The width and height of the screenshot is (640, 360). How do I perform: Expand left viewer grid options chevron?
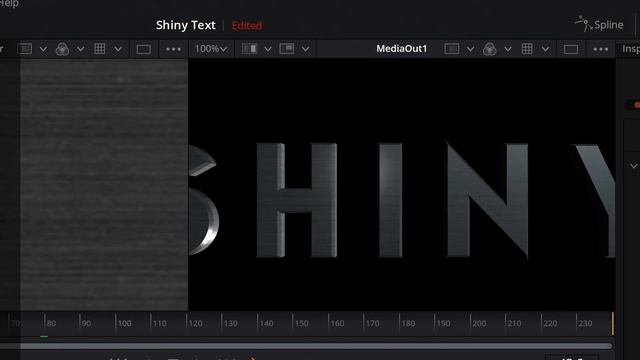coord(118,49)
